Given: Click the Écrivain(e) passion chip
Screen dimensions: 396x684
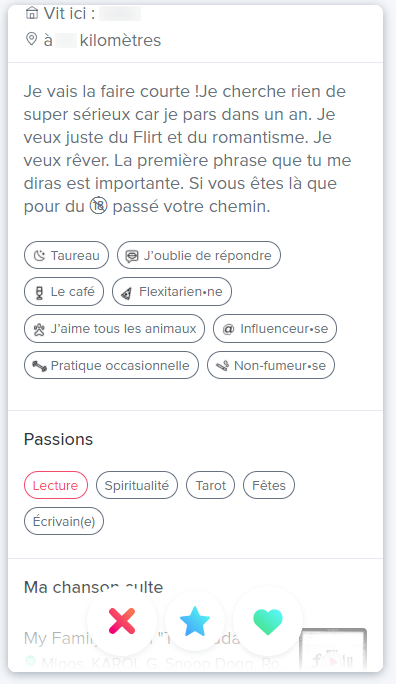Looking at the screenshot, I should [64, 521].
